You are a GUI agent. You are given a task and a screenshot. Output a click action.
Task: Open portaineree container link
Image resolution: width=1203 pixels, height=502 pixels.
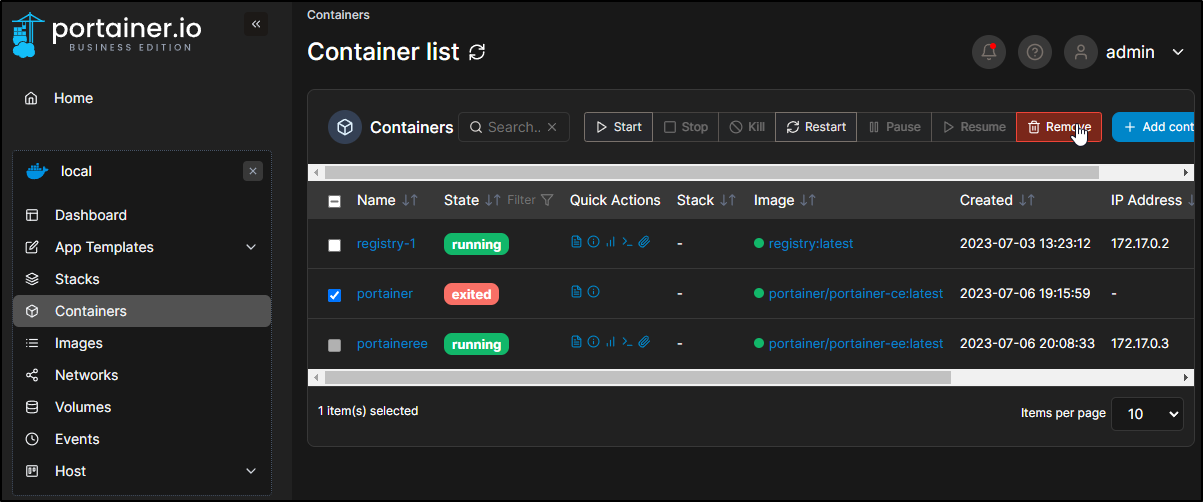392,343
